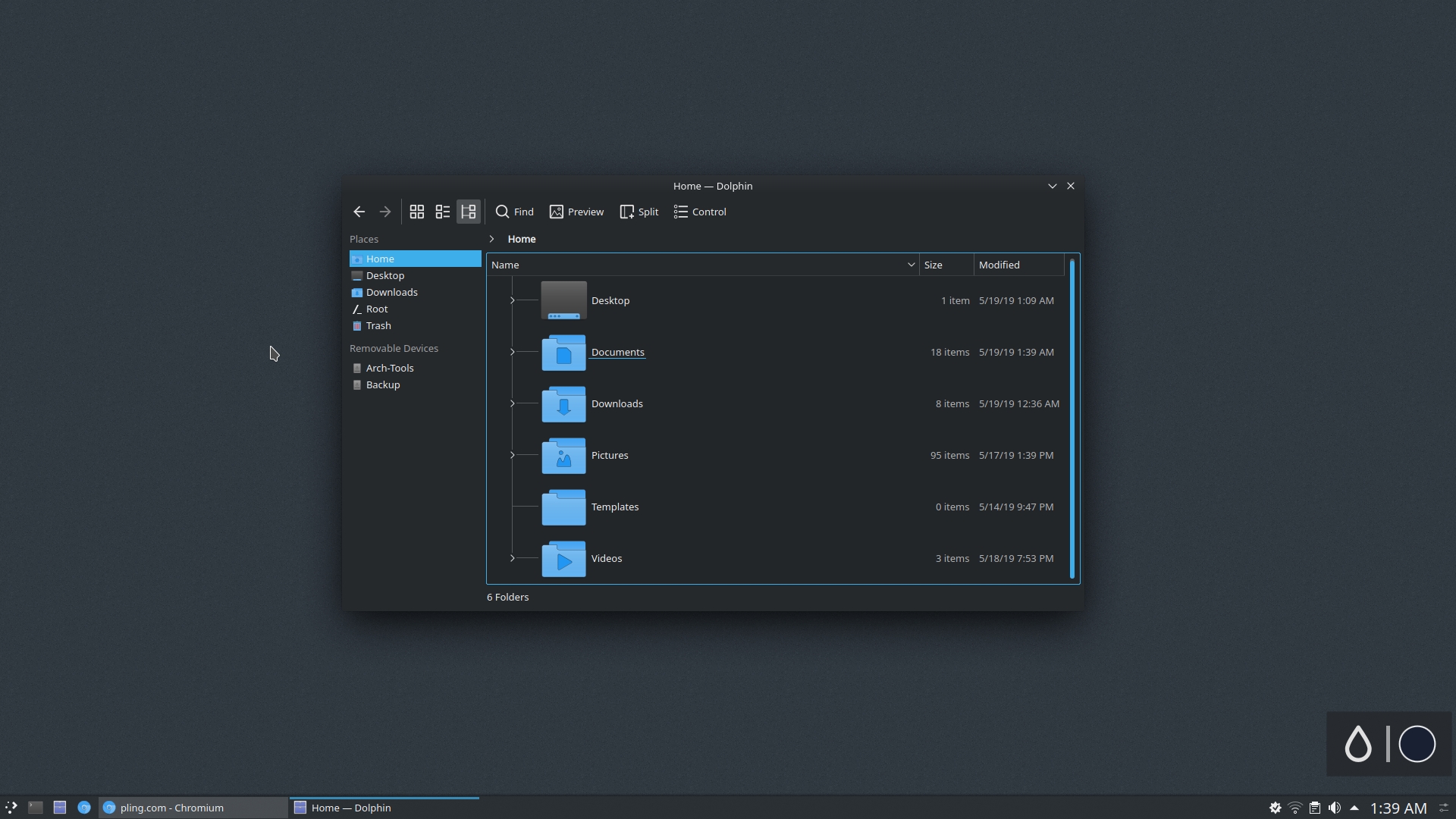Show hidden tray icons arrow

pyautogui.click(x=1354, y=808)
